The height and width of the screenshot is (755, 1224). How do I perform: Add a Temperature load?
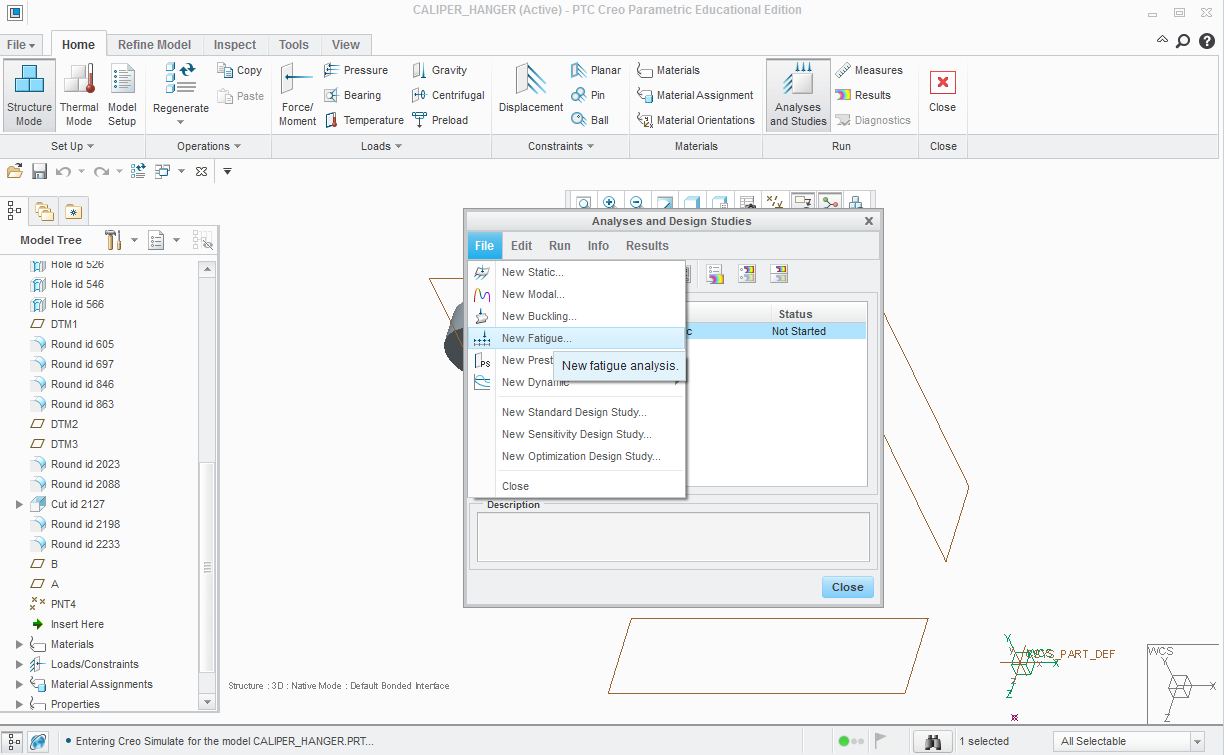click(364, 120)
